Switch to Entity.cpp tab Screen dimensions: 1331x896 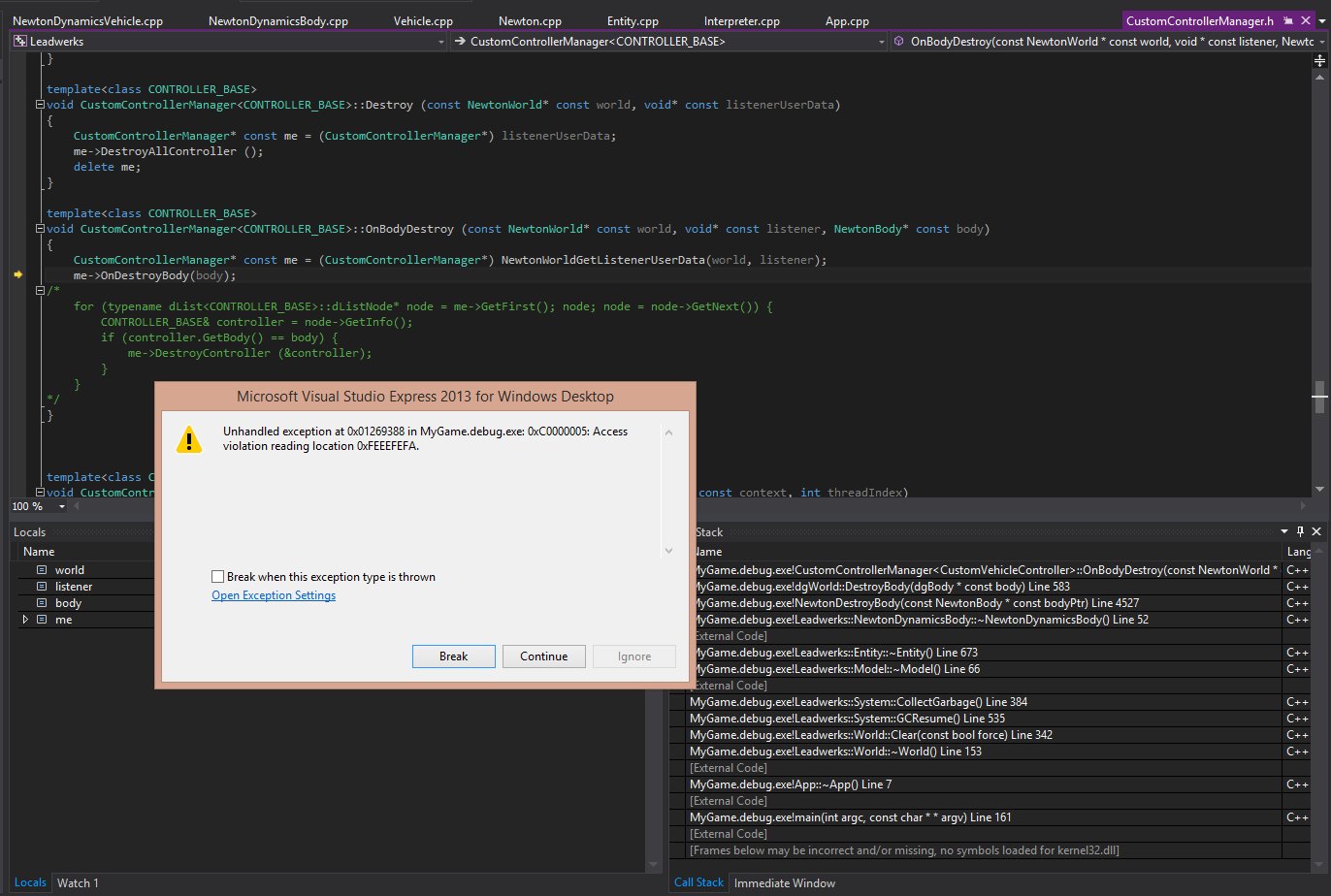(x=633, y=20)
